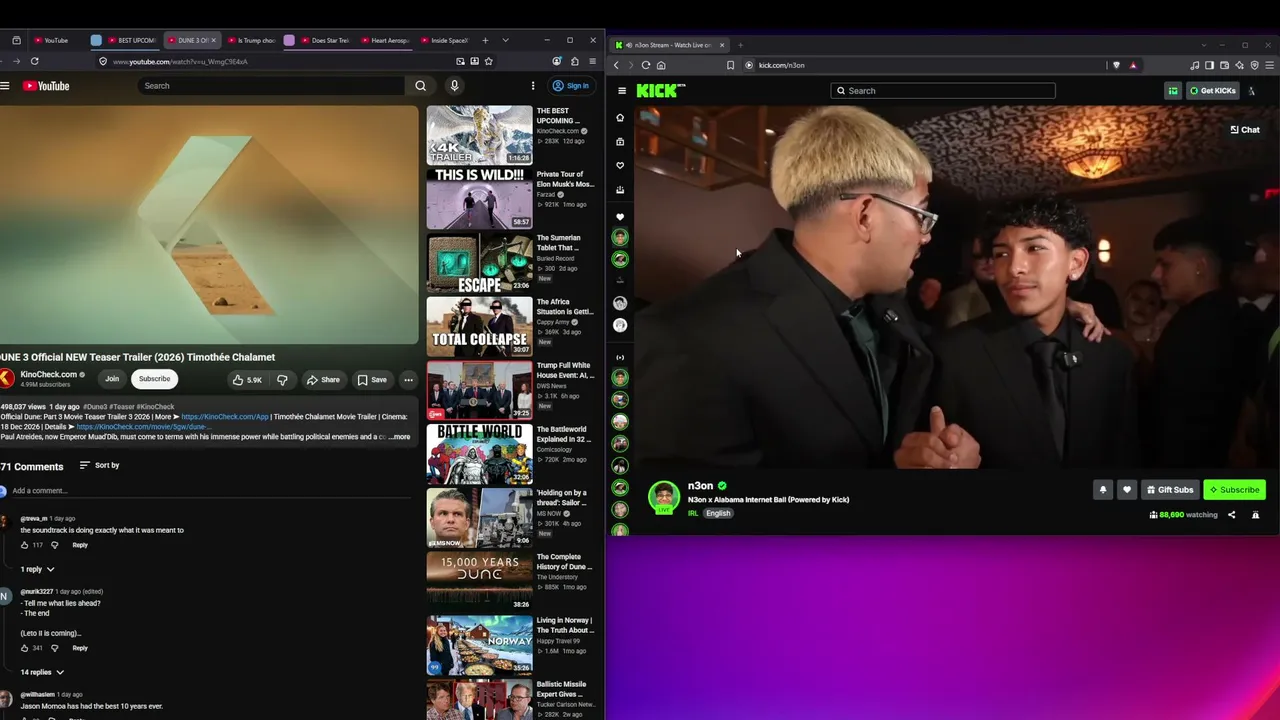The image size is (1280, 720).
Task: Switch to the 'Is Trump' browser tab
Action: 252,40
